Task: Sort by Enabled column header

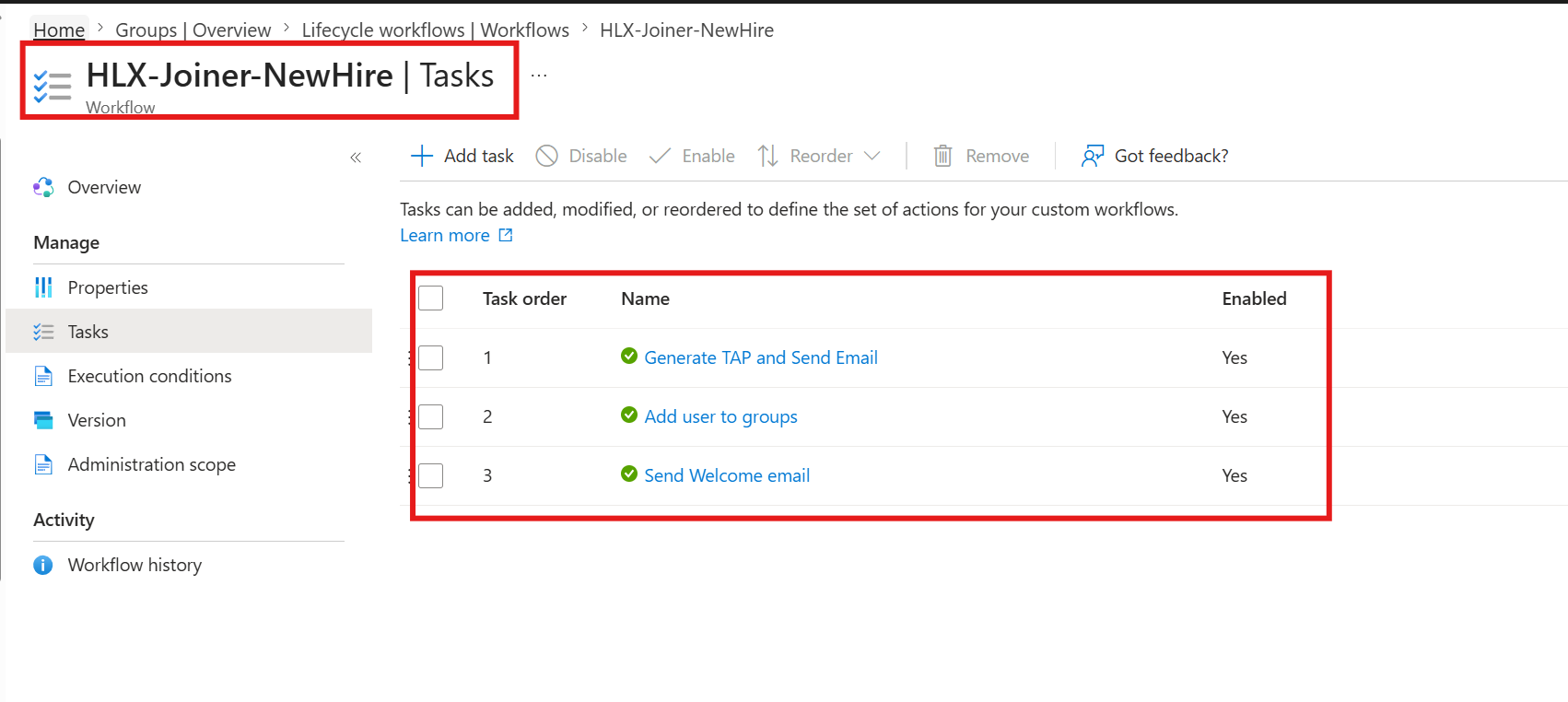Action: point(1254,298)
